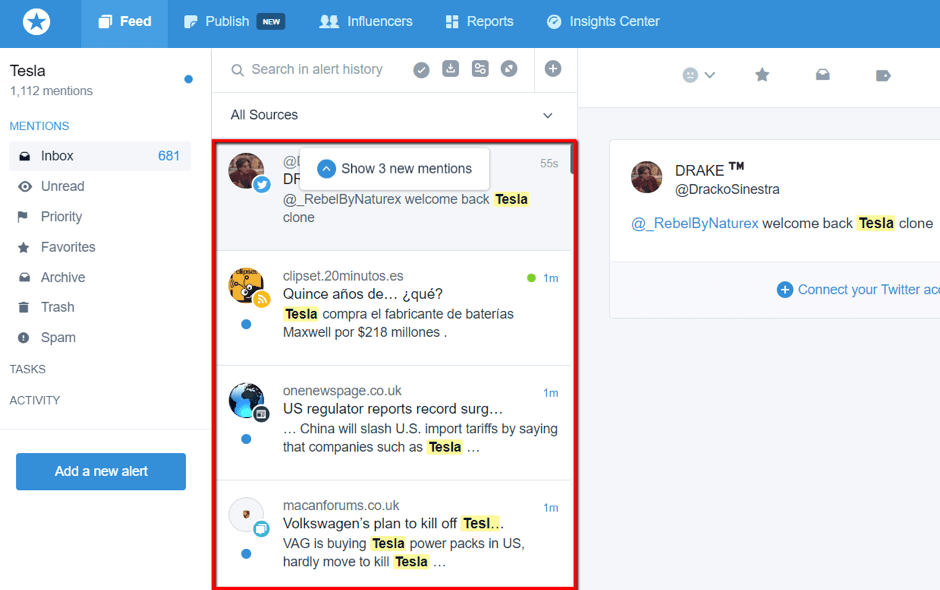Screen dimensions: 940x590
Task: Expand the ACTIVITY section
Action: [x=35, y=401]
